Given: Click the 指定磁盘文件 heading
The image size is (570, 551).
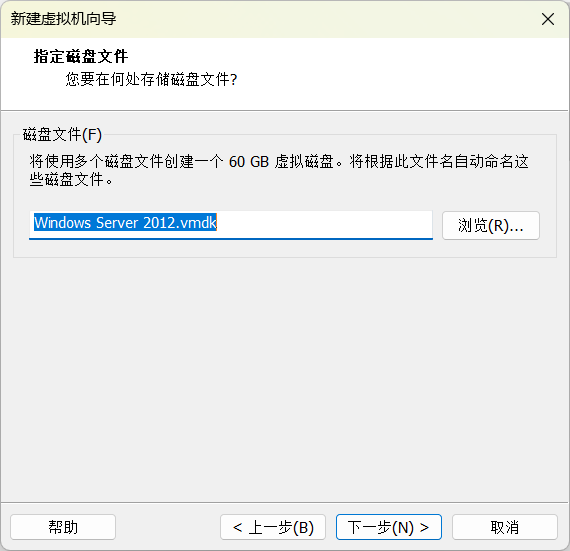Looking at the screenshot, I should (81, 56).
